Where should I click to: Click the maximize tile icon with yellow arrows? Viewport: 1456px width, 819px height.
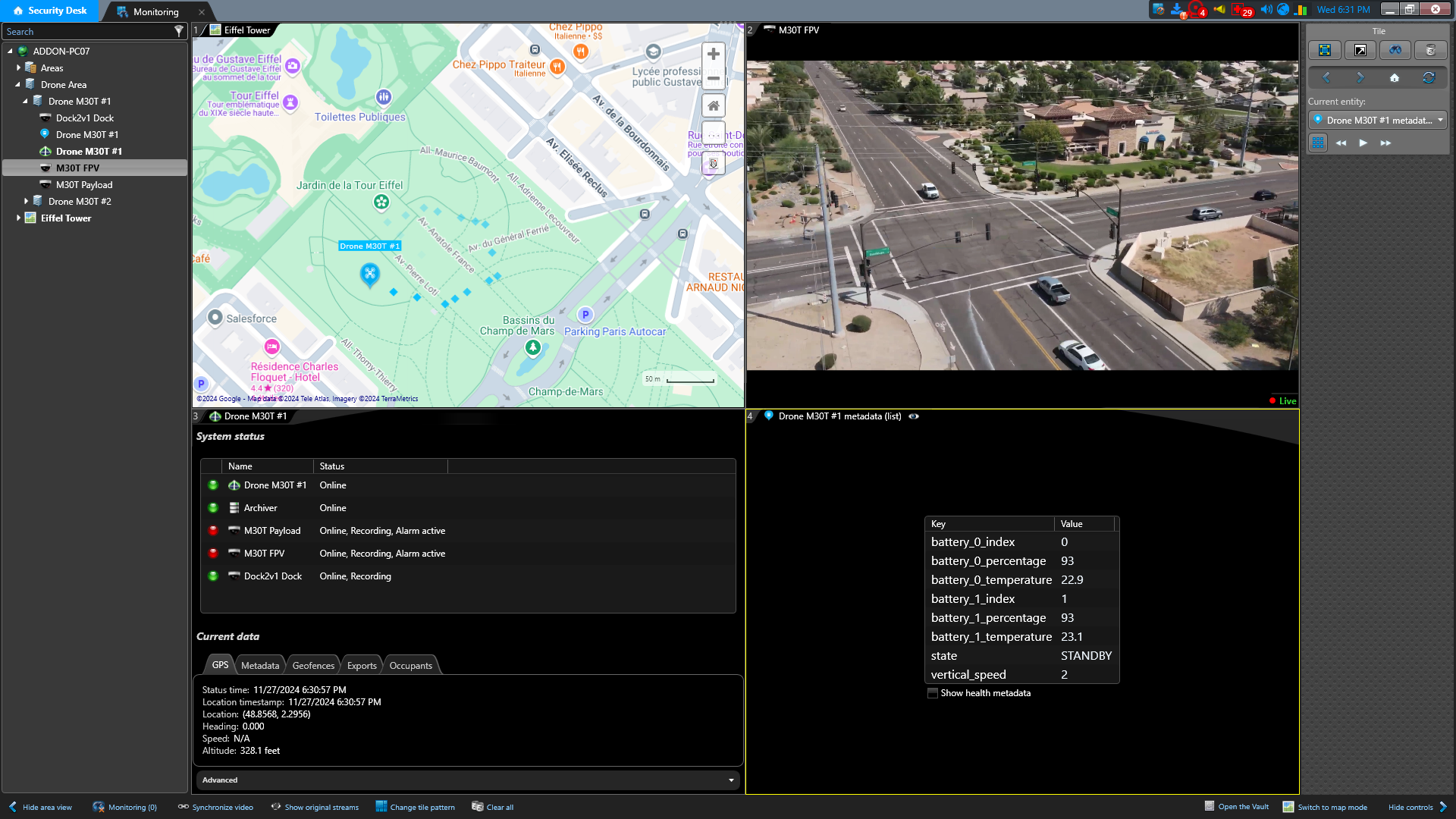(1324, 50)
